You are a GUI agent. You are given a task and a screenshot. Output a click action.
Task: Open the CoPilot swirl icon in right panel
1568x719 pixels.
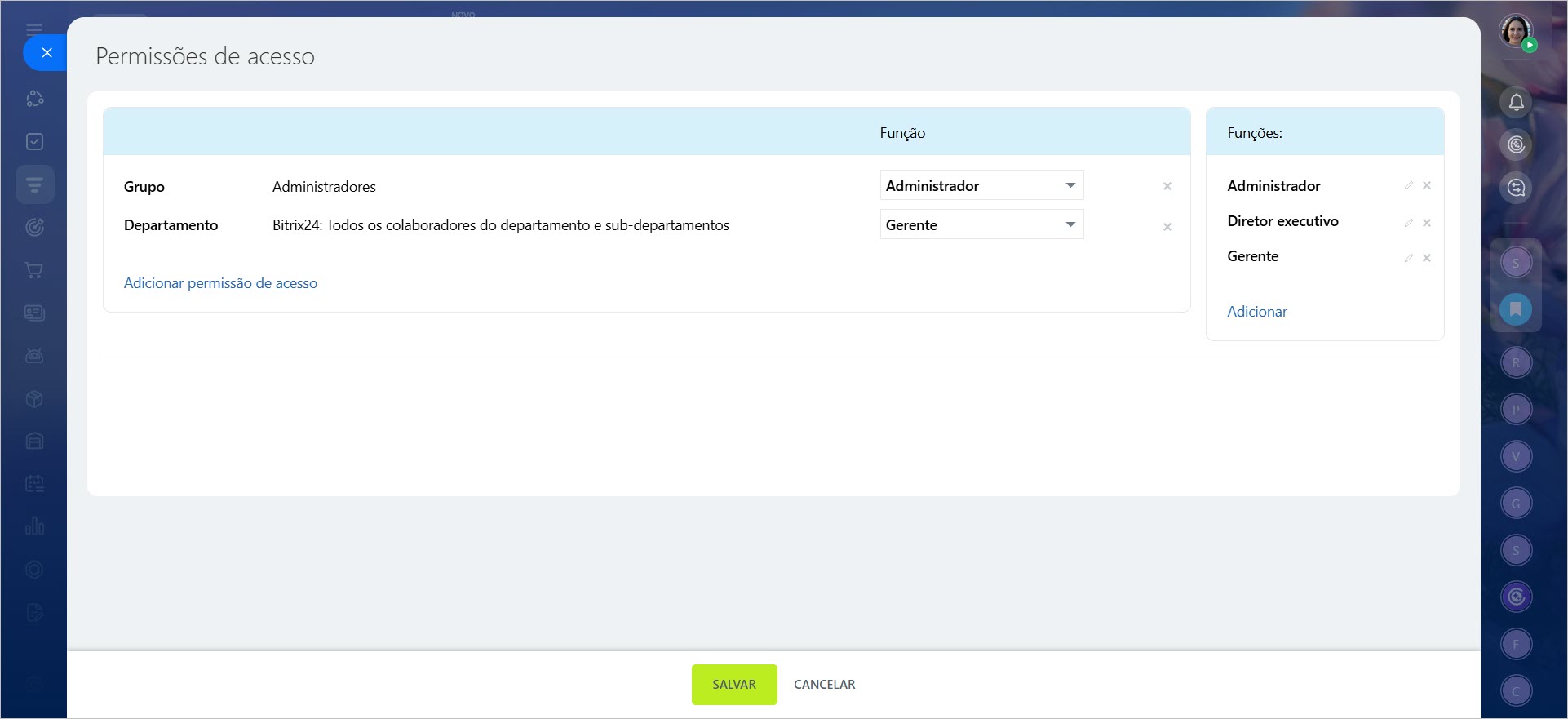pos(1516,597)
